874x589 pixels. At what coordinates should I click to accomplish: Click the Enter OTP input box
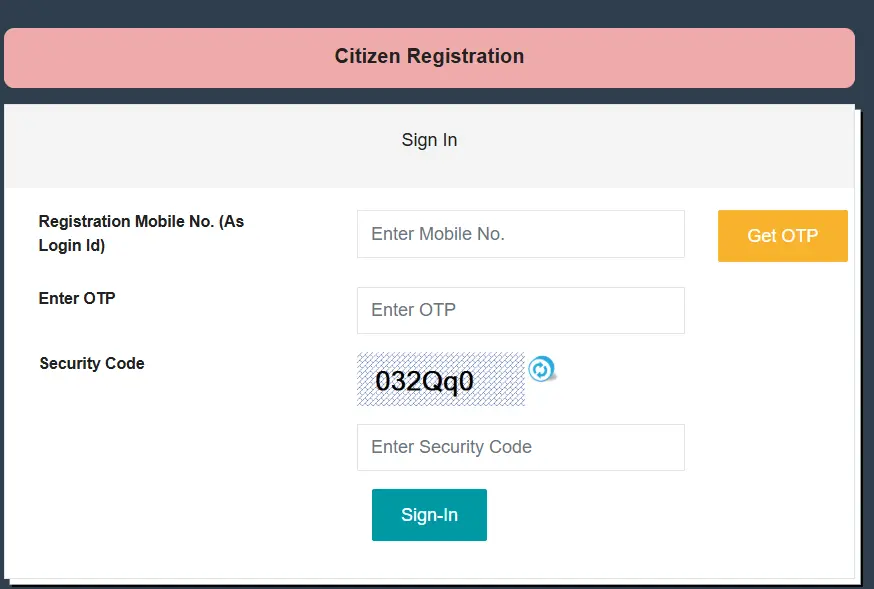pyautogui.click(x=520, y=310)
